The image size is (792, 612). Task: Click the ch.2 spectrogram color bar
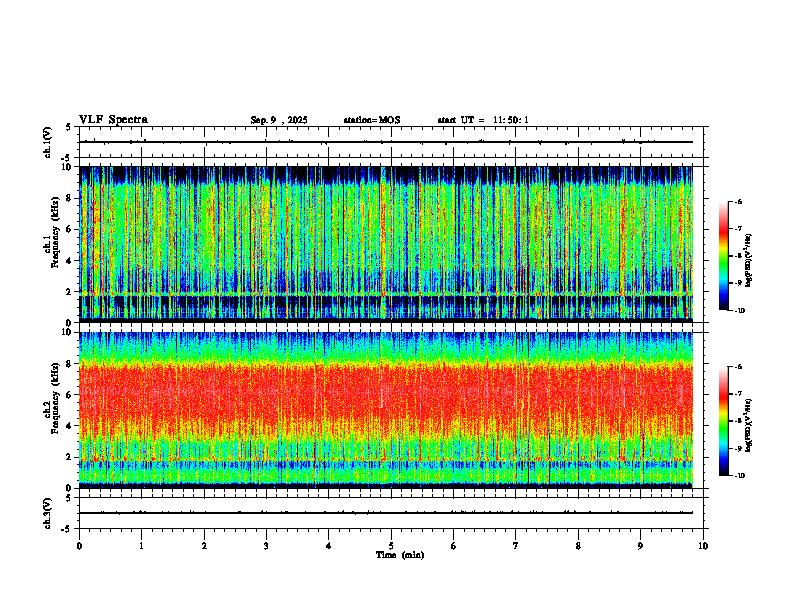[x=724, y=421]
